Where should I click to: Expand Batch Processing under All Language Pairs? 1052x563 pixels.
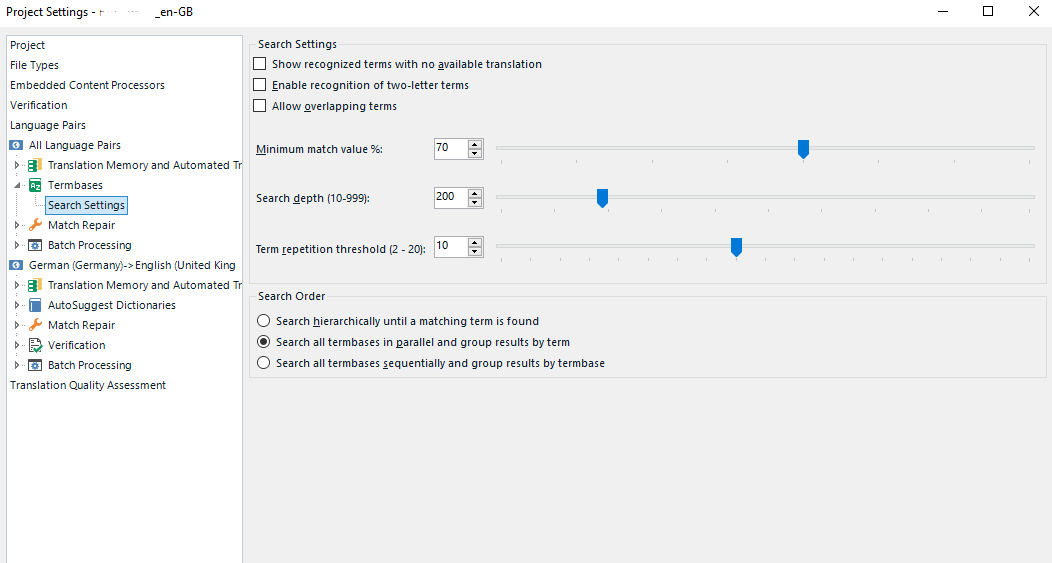click(17, 245)
